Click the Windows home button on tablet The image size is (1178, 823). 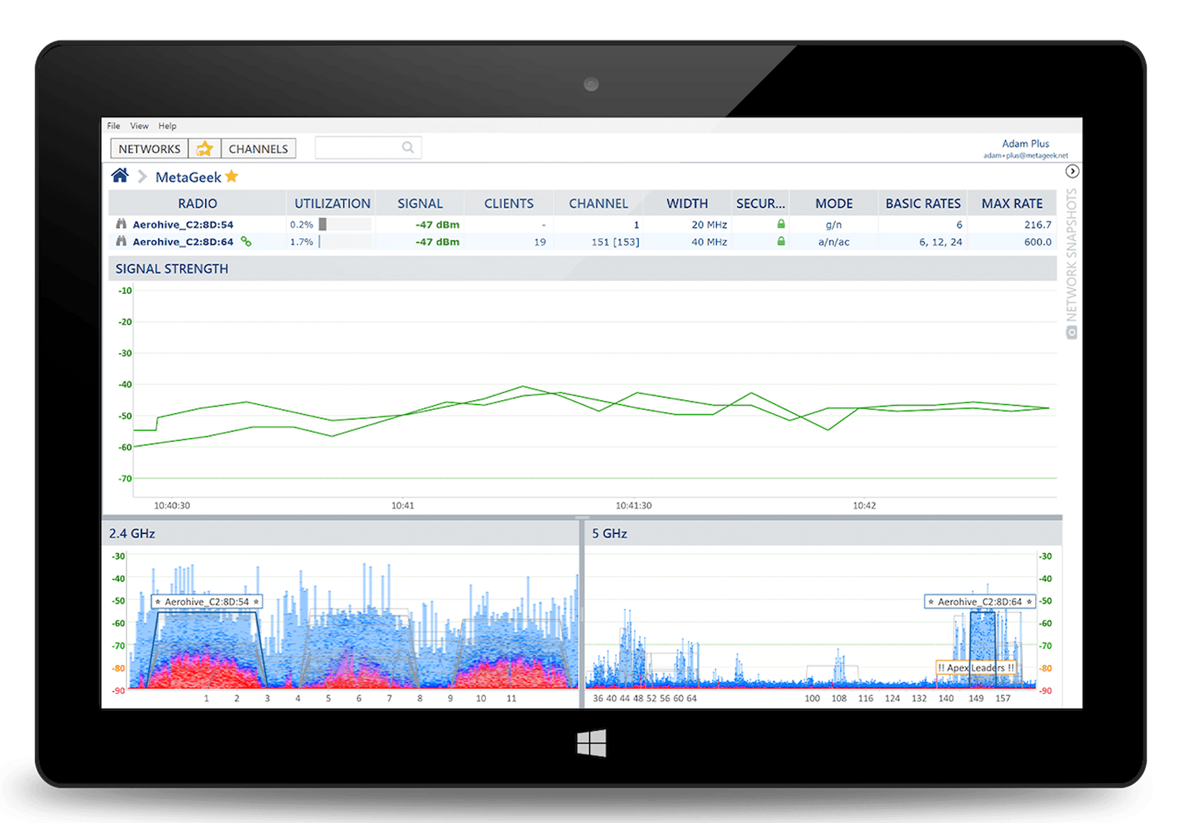click(591, 743)
